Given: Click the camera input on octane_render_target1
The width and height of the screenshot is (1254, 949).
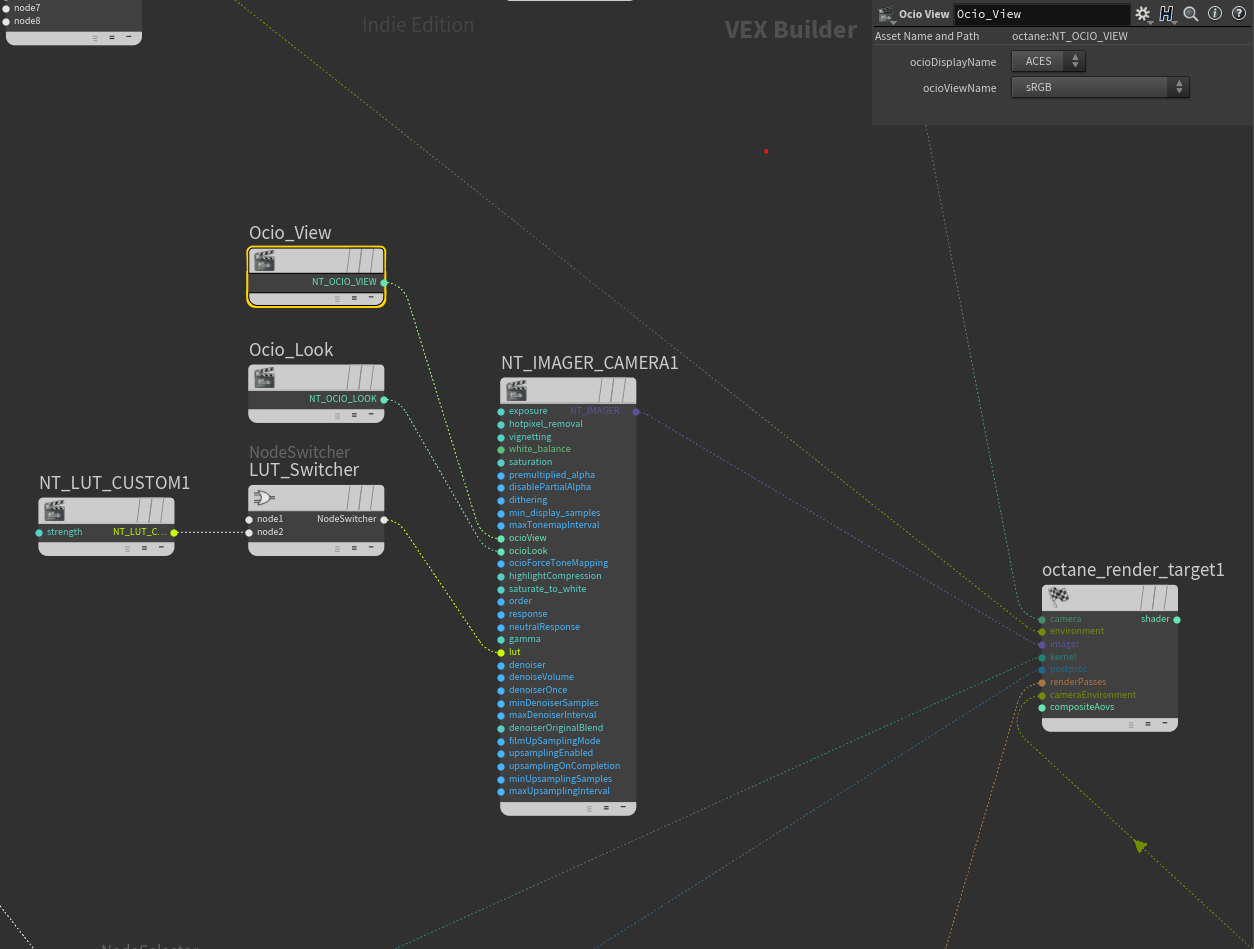Looking at the screenshot, I should pyautogui.click(x=1042, y=619).
